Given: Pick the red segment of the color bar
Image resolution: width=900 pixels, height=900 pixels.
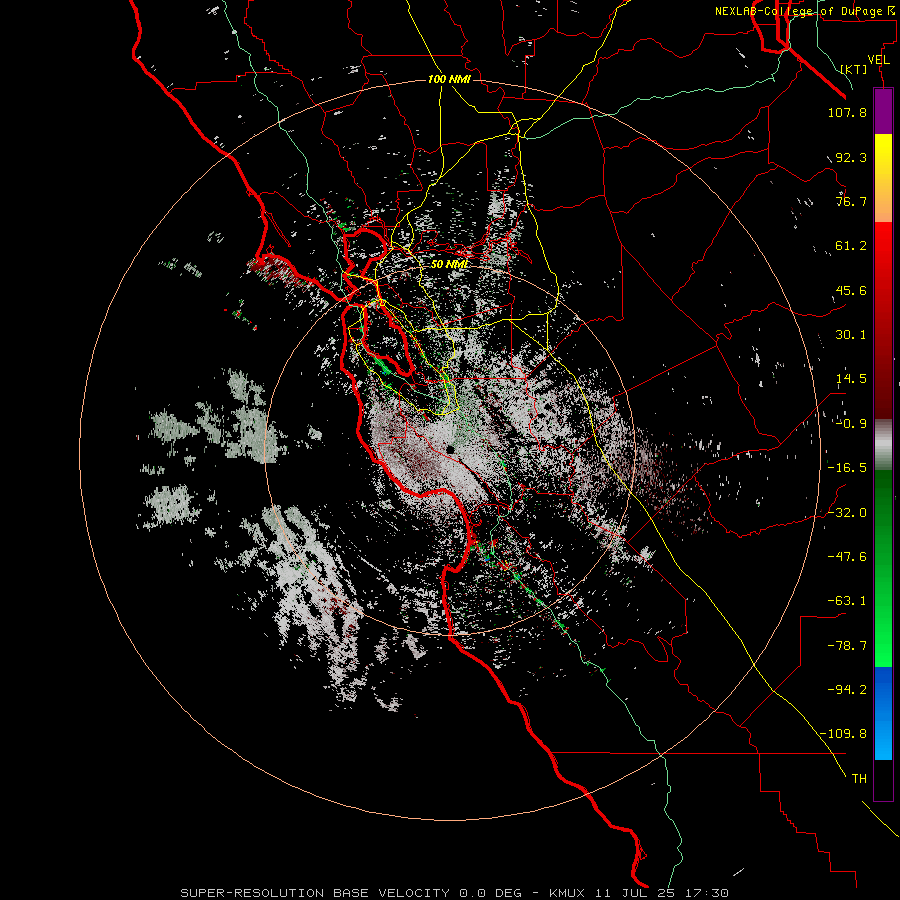Looking at the screenshot, I should pyautogui.click(x=883, y=320).
